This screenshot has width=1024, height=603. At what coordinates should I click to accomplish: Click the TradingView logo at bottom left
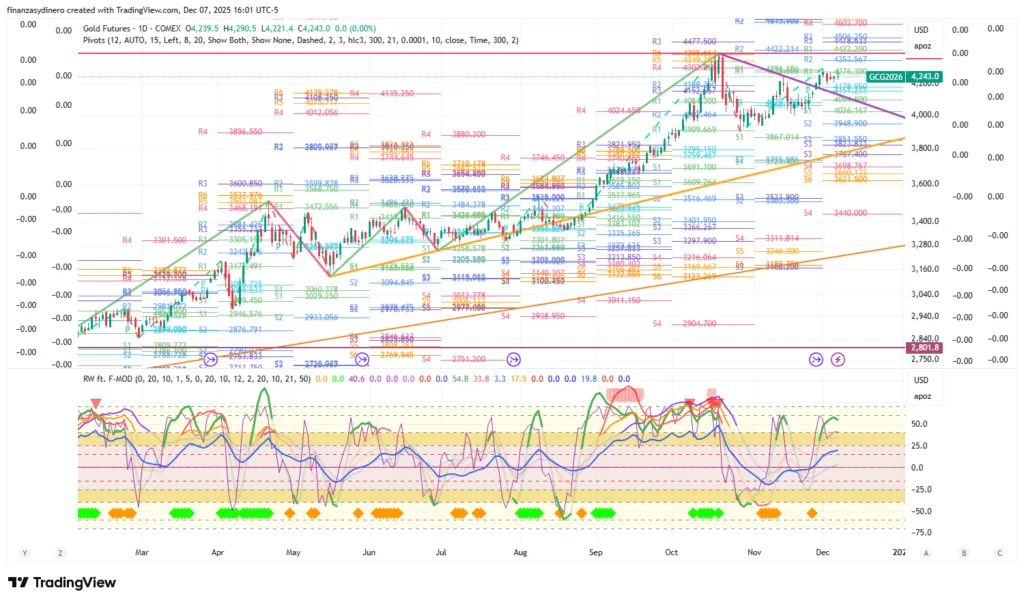(62, 583)
